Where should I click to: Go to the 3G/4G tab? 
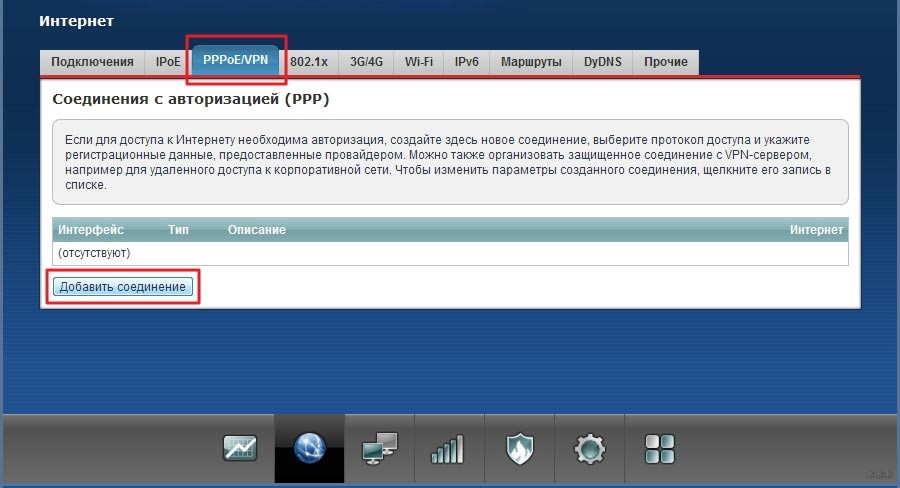[366, 62]
